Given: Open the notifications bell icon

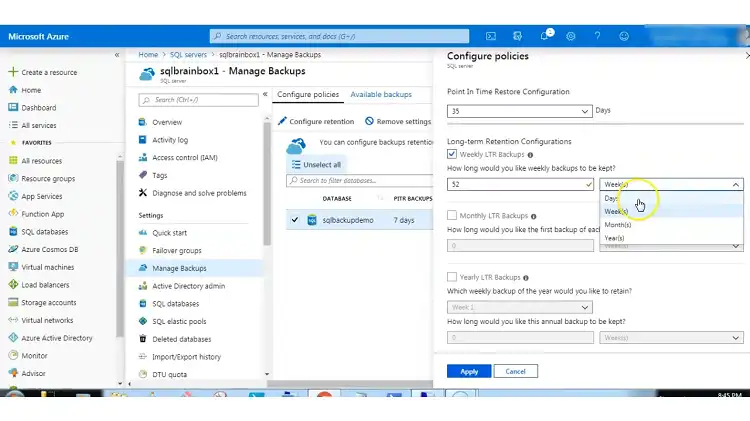Looking at the screenshot, I should (544, 36).
